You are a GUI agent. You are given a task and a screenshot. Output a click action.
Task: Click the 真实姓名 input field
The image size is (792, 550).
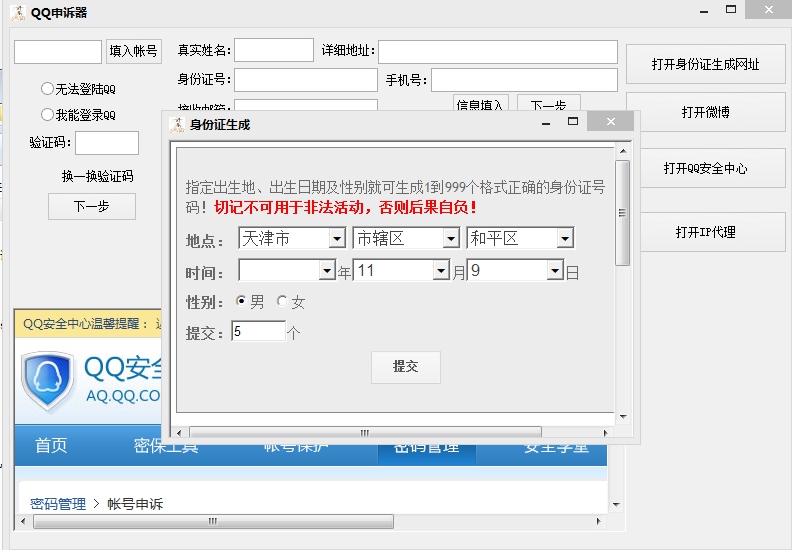point(273,51)
